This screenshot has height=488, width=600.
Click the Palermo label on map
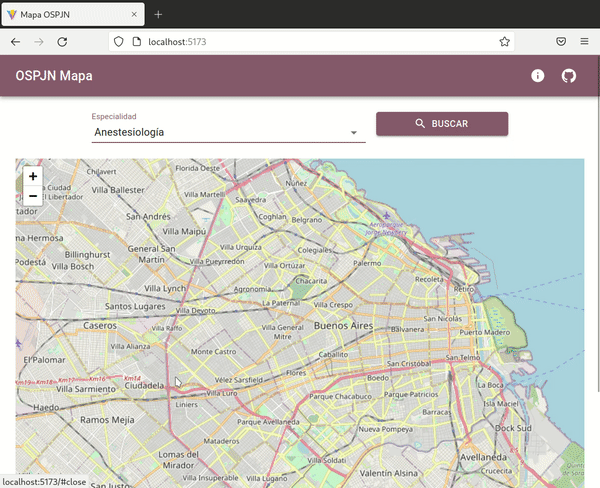[x=367, y=263]
